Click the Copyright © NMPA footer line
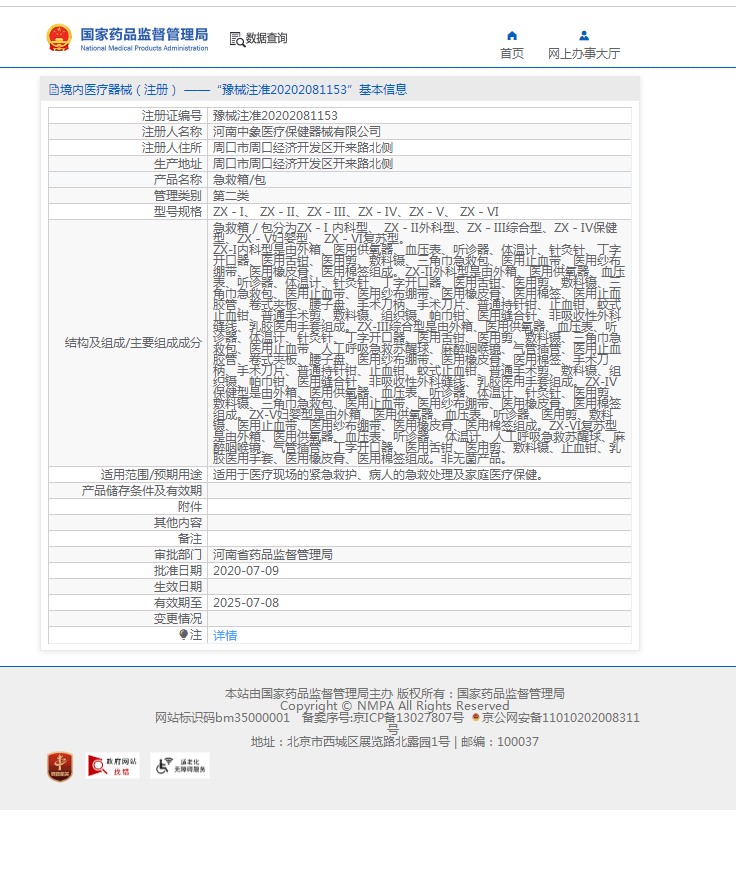736x870 pixels. click(395, 705)
